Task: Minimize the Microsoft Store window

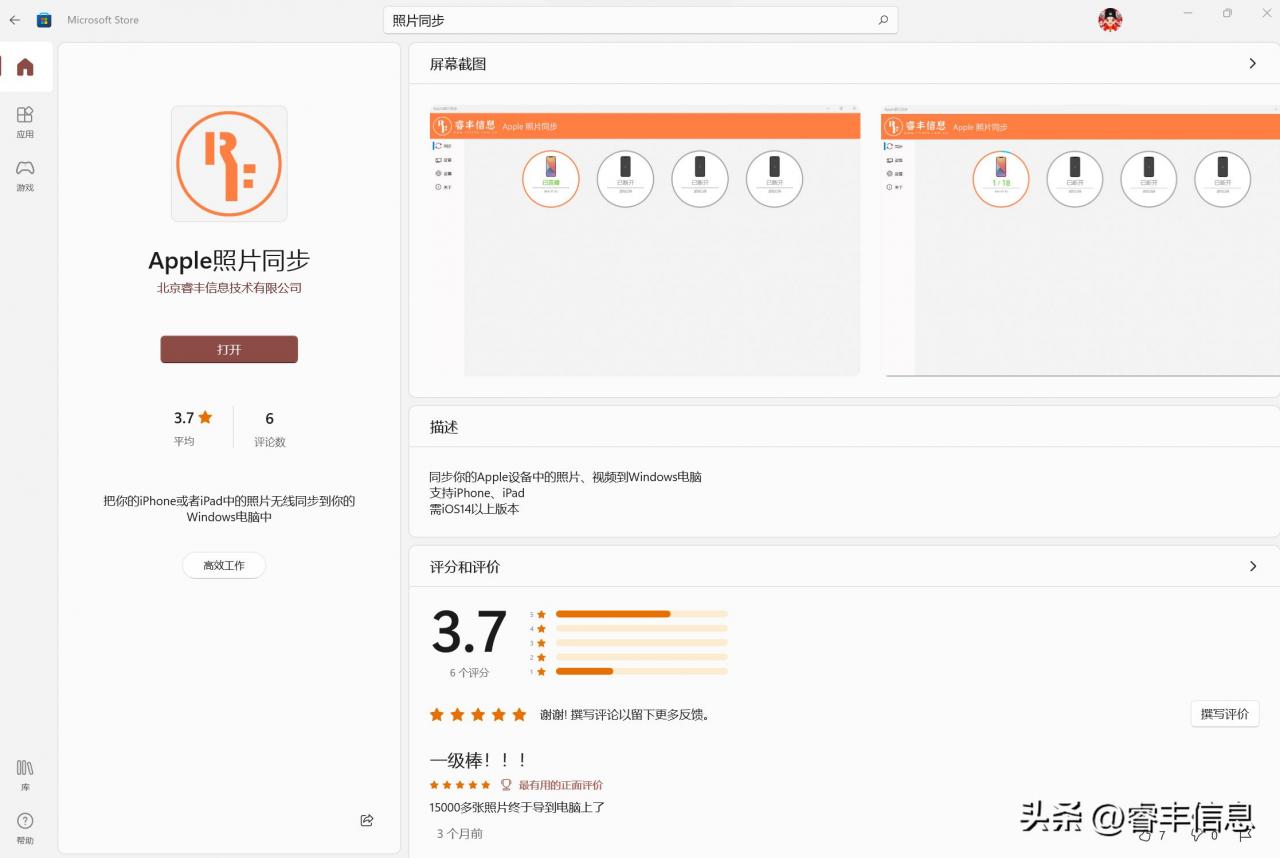Action: [1188, 13]
